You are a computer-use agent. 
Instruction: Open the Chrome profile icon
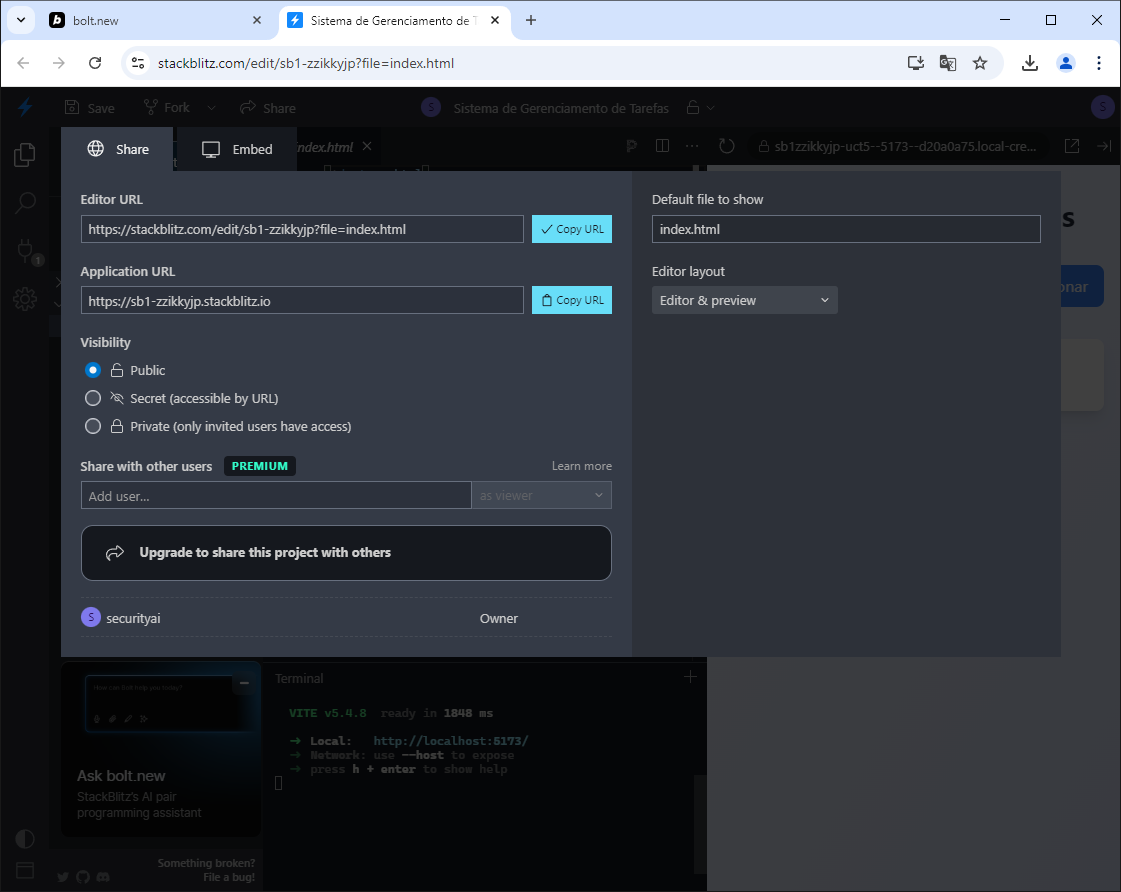[1065, 63]
